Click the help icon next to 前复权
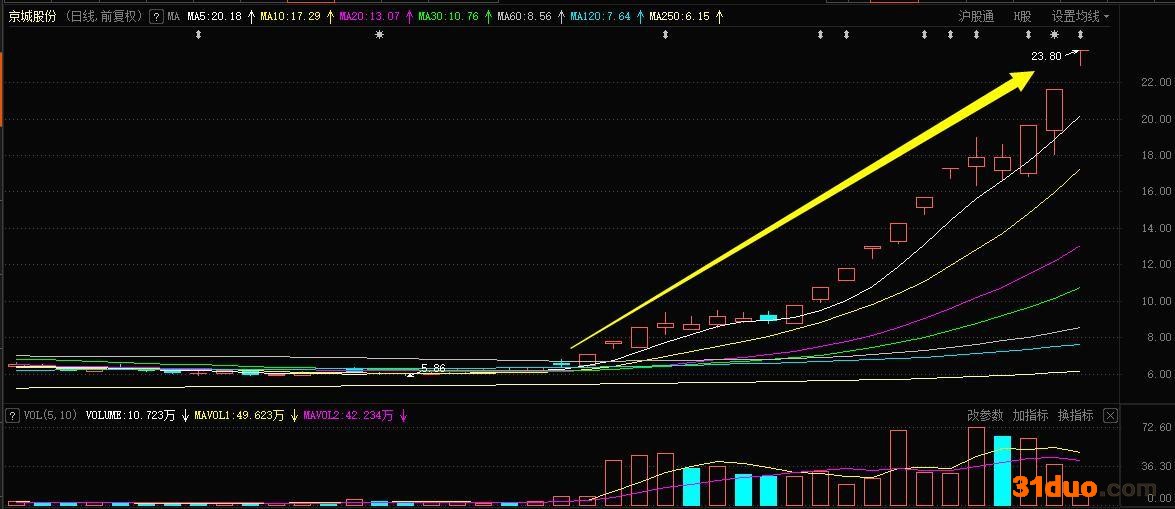 [155, 17]
